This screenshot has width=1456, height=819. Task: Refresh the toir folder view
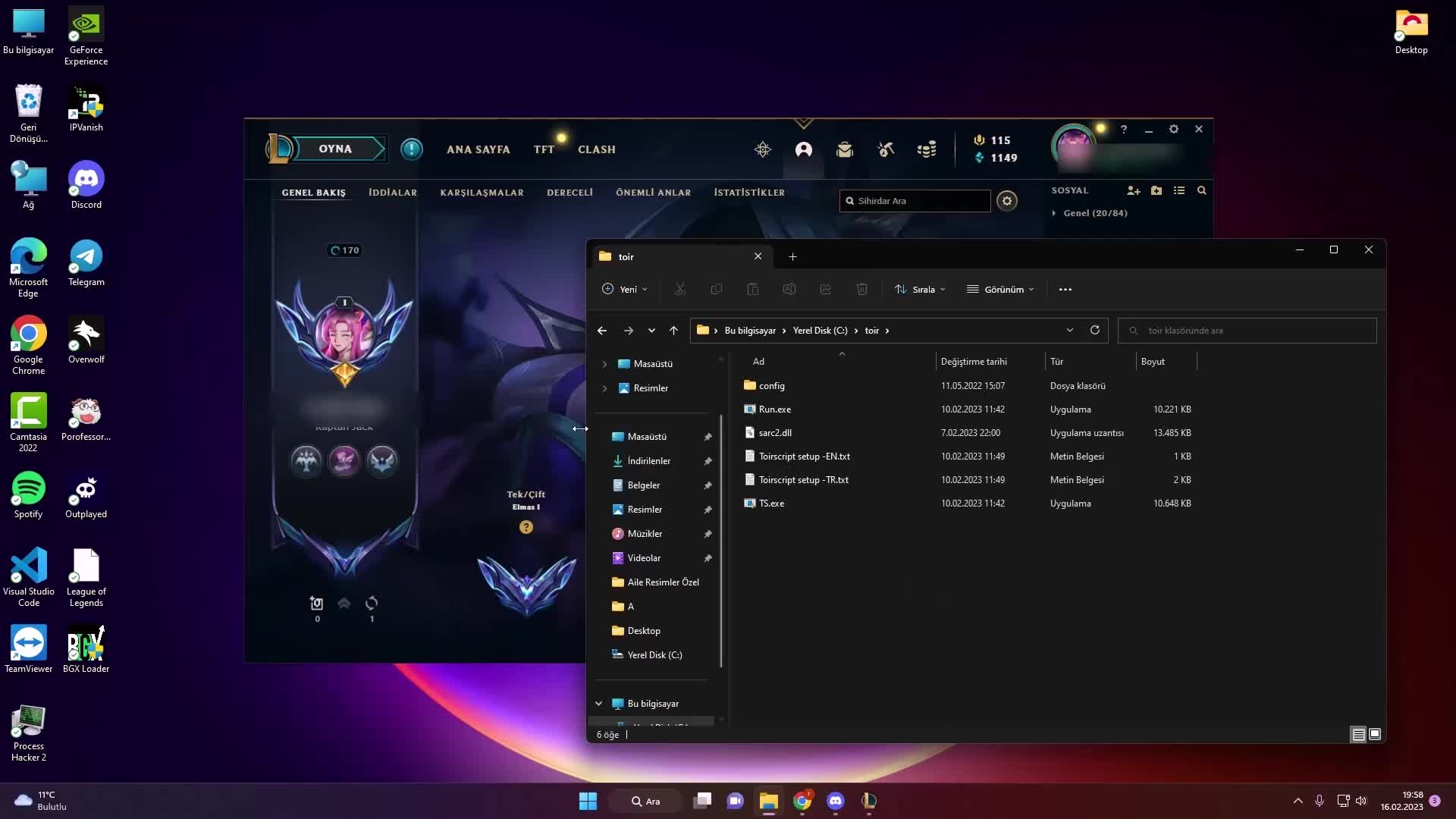click(x=1095, y=330)
